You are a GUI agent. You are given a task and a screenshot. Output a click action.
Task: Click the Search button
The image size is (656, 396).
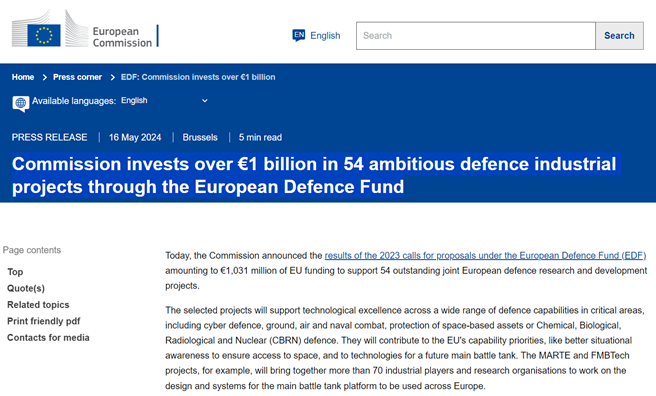click(x=619, y=36)
